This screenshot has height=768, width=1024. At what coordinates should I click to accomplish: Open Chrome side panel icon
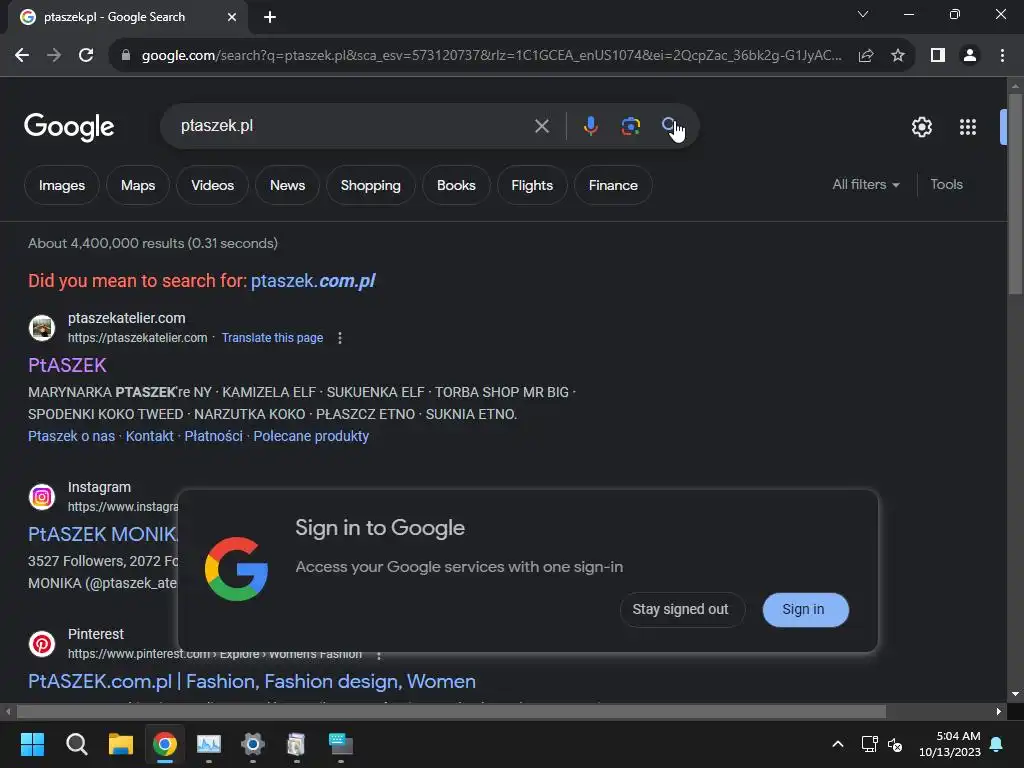point(938,56)
